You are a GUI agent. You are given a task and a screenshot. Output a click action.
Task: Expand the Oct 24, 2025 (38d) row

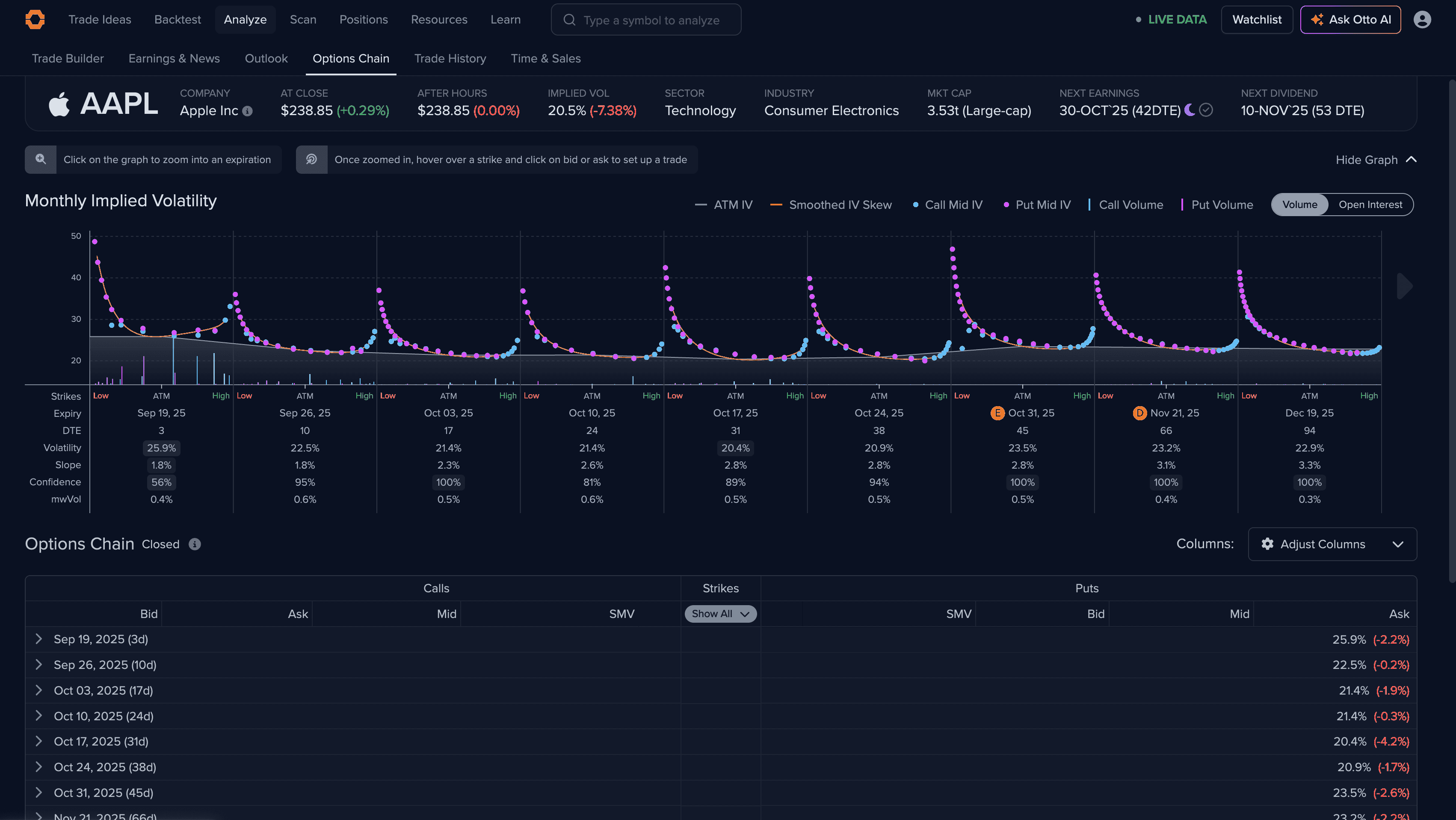click(x=38, y=767)
